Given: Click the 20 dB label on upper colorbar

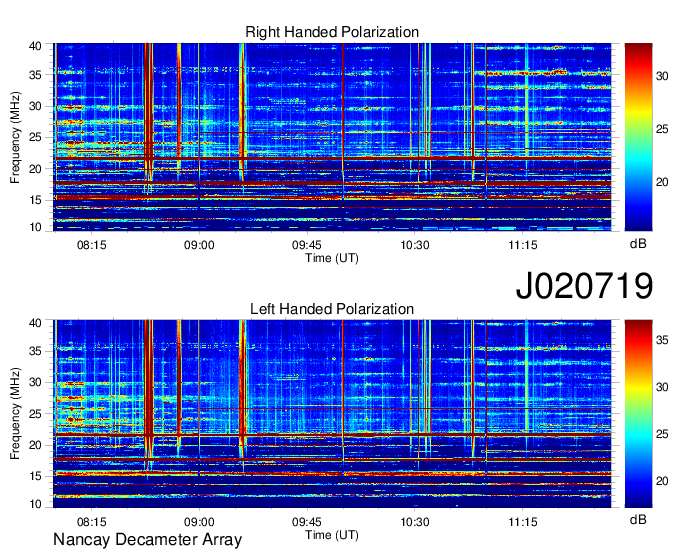Looking at the screenshot, I should tap(662, 182).
